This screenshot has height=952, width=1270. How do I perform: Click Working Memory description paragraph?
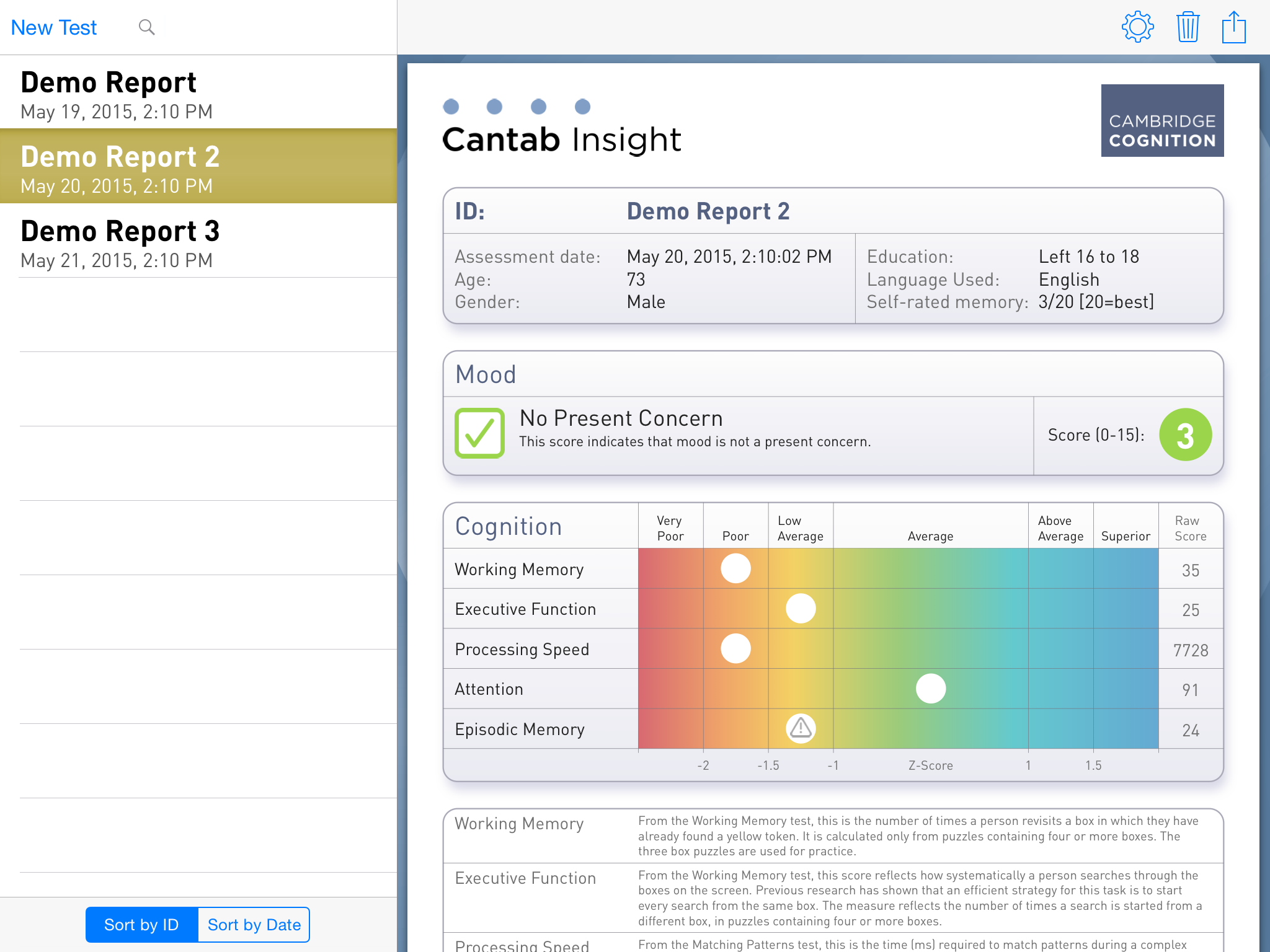click(918, 836)
